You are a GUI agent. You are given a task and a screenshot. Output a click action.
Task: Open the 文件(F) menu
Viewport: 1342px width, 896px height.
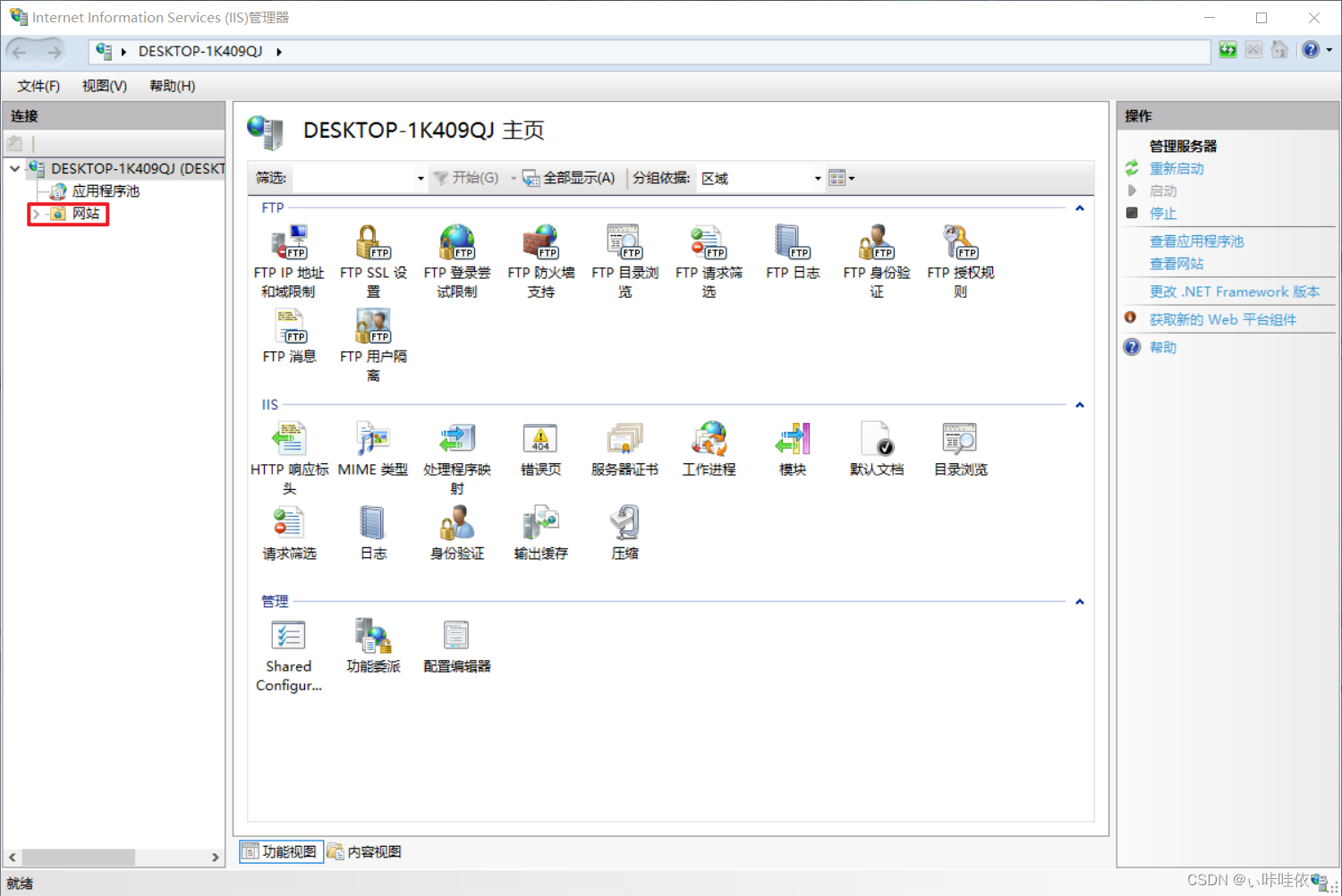pyautogui.click(x=38, y=86)
